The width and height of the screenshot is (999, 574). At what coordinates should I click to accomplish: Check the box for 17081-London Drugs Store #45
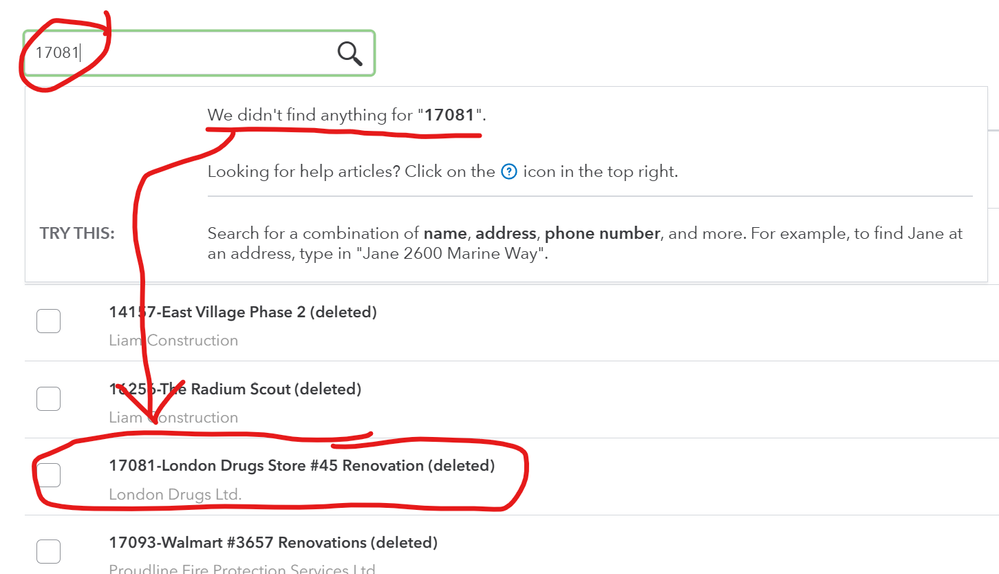click(48, 475)
